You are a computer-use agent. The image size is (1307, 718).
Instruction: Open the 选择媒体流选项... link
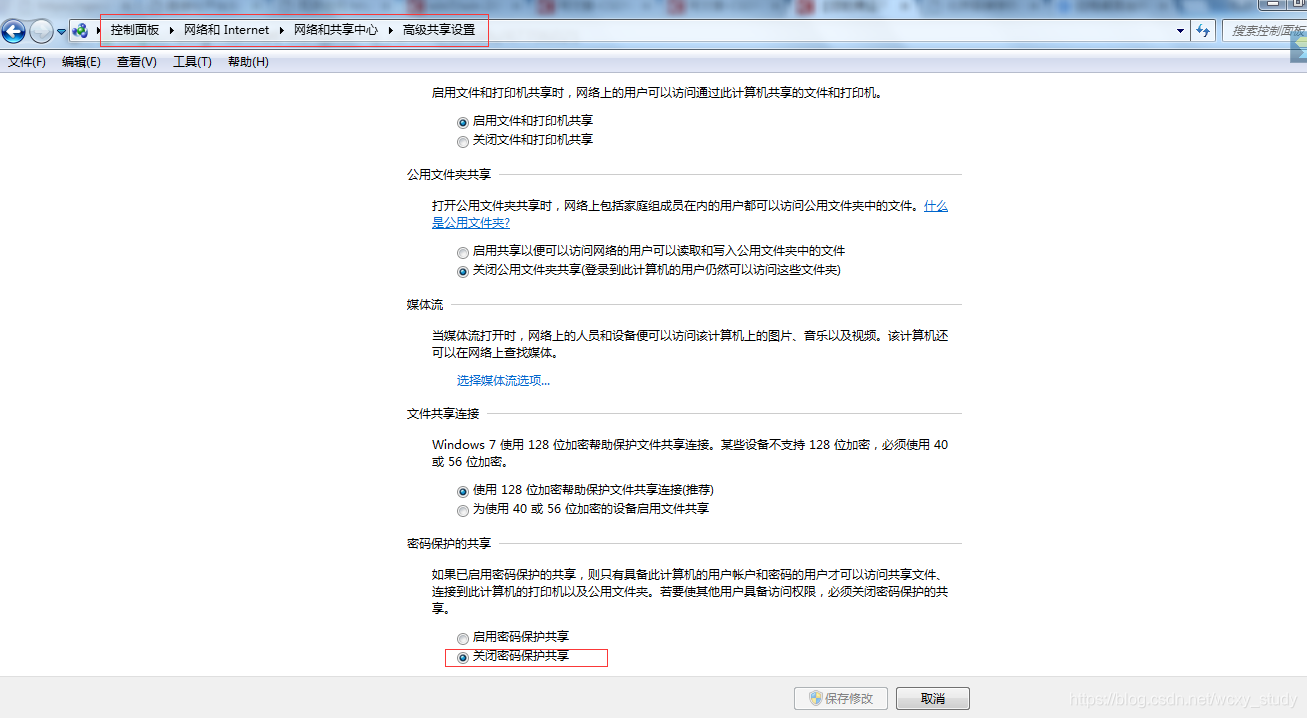503,380
